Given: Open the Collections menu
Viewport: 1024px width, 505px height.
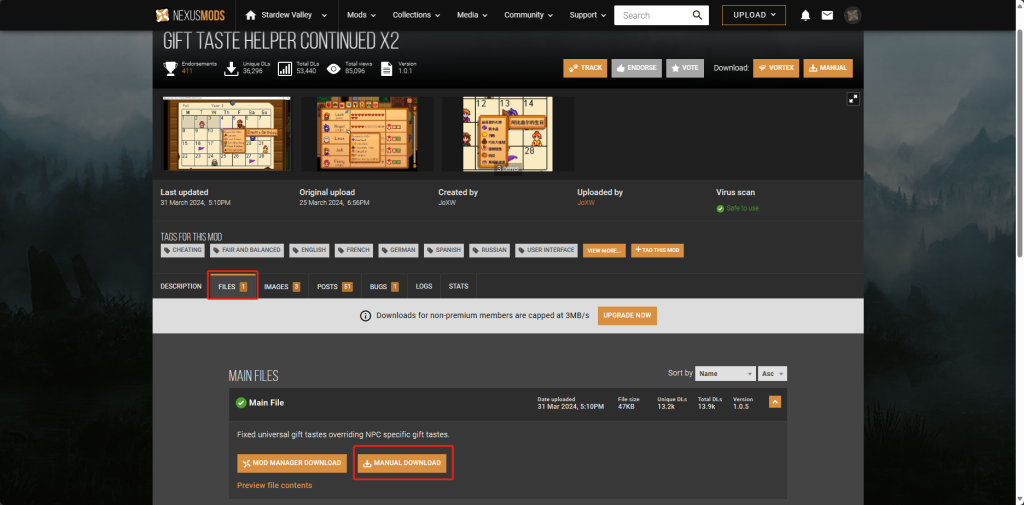Looking at the screenshot, I should pyautogui.click(x=418, y=15).
